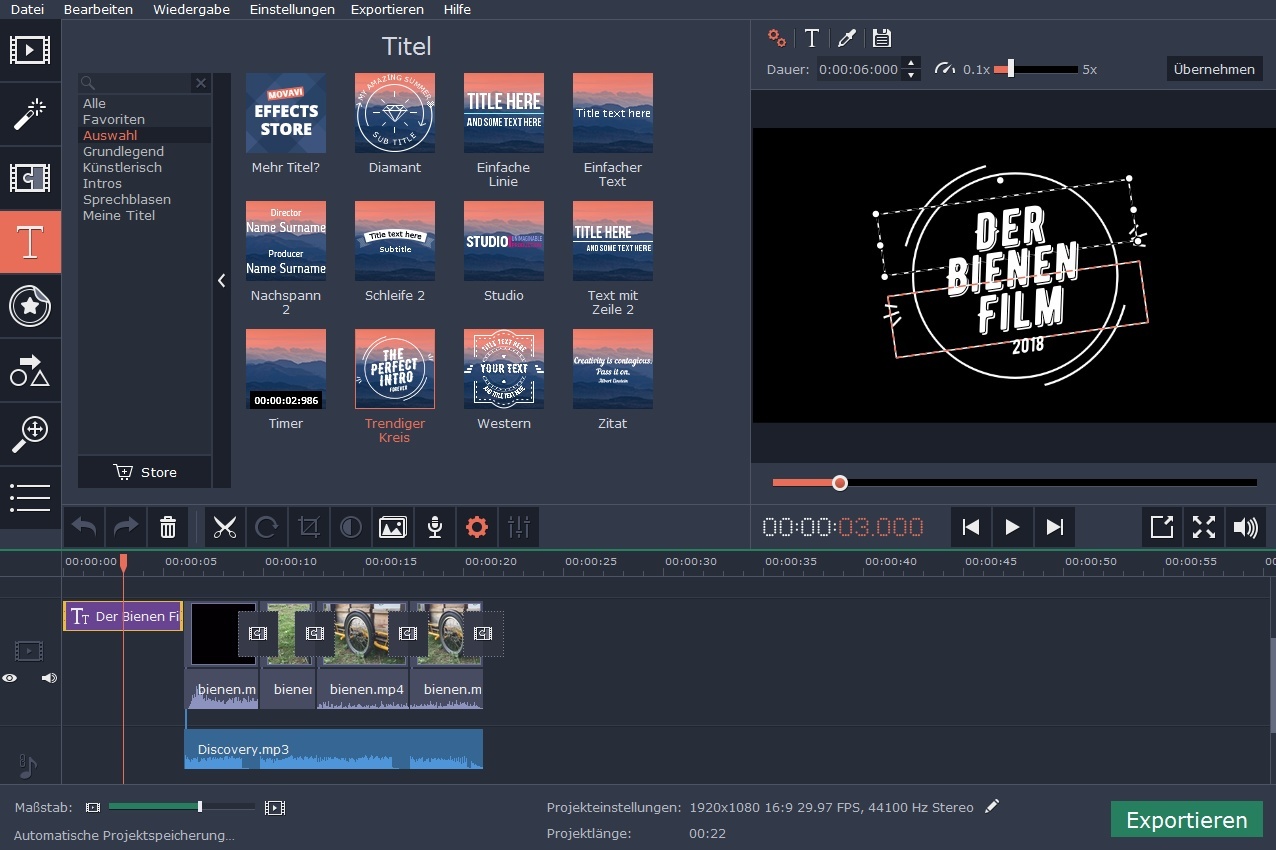Delete clip with trash can icon

coord(168,527)
